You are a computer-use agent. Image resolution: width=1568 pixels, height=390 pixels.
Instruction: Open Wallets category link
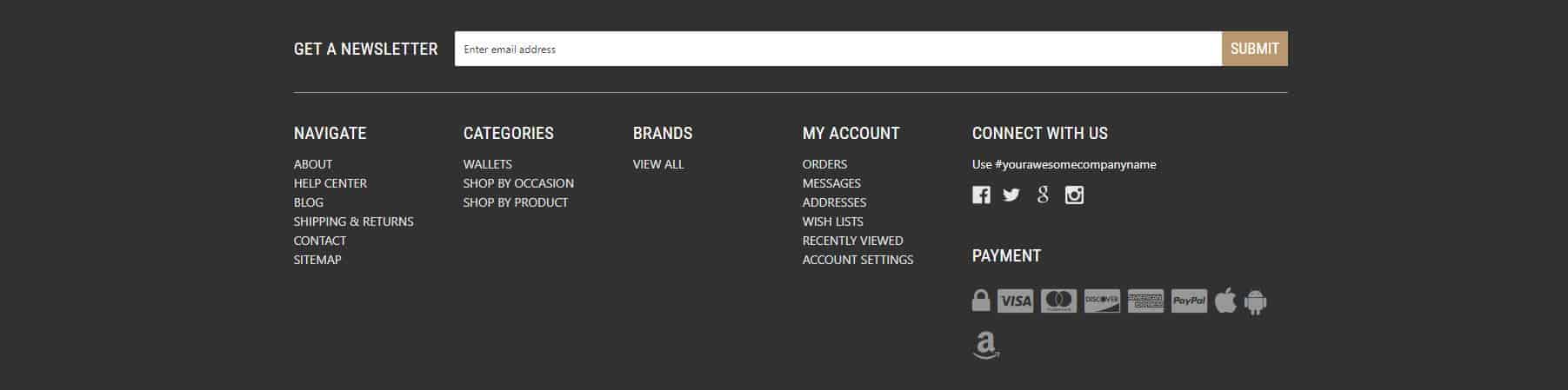pos(488,164)
